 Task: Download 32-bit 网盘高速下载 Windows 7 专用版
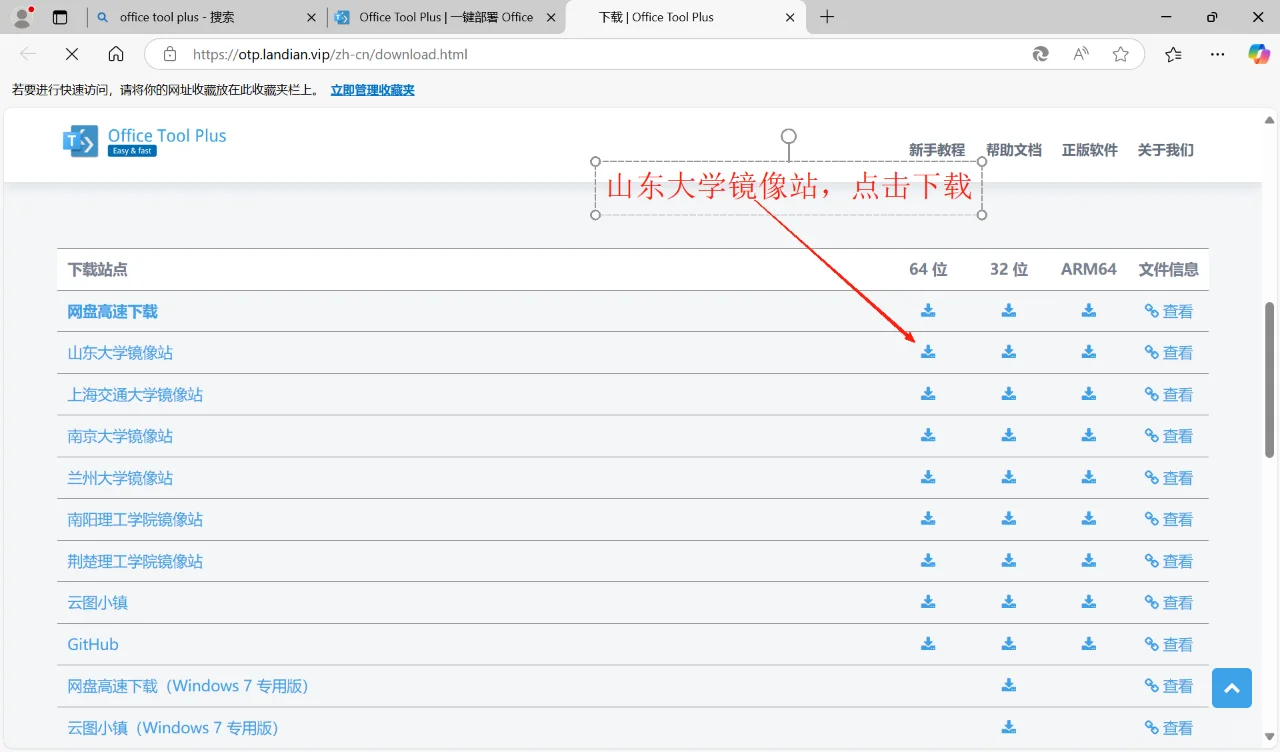click(1009, 685)
